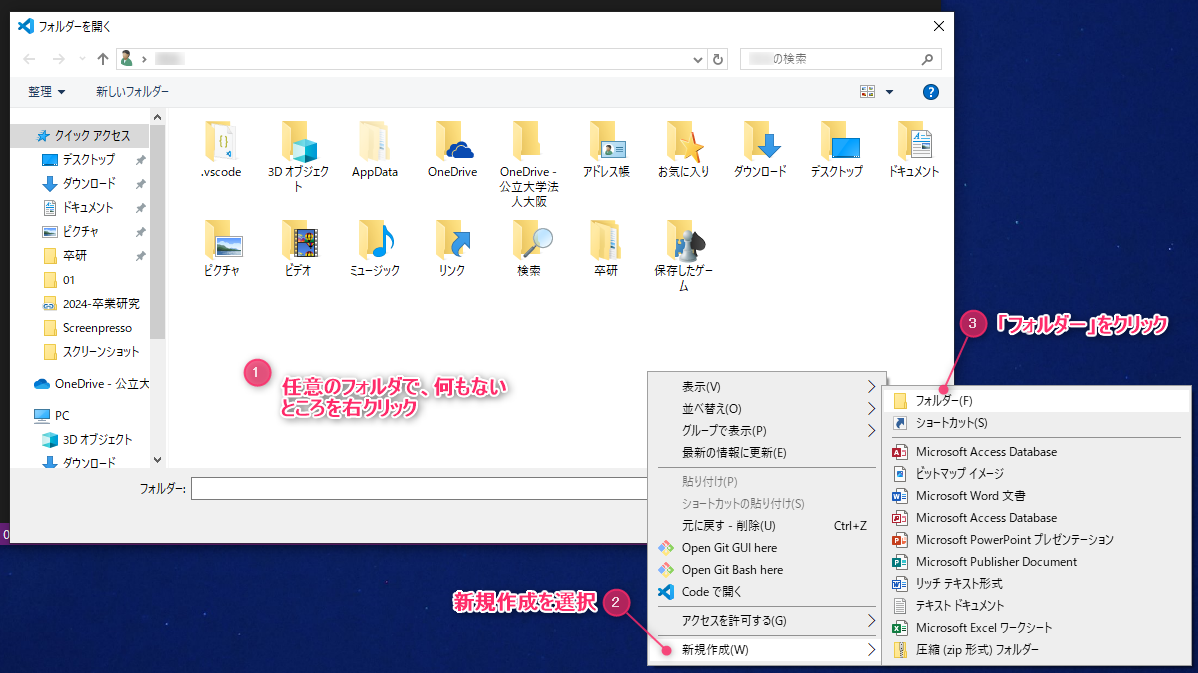Click the help question mark icon
1198x673 pixels.
pyautogui.click(x=930, y=92)
